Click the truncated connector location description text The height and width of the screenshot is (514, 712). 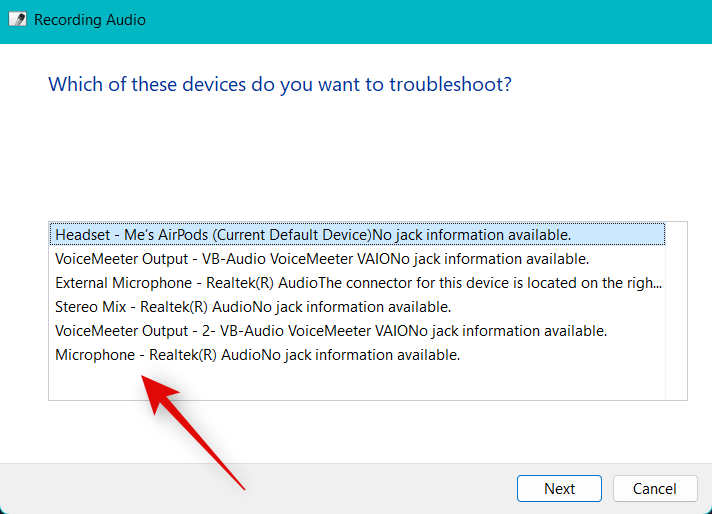click(488, 283)
